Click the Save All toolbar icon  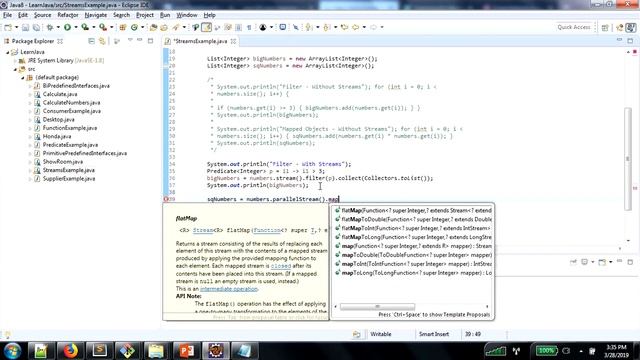coord(36,27)
